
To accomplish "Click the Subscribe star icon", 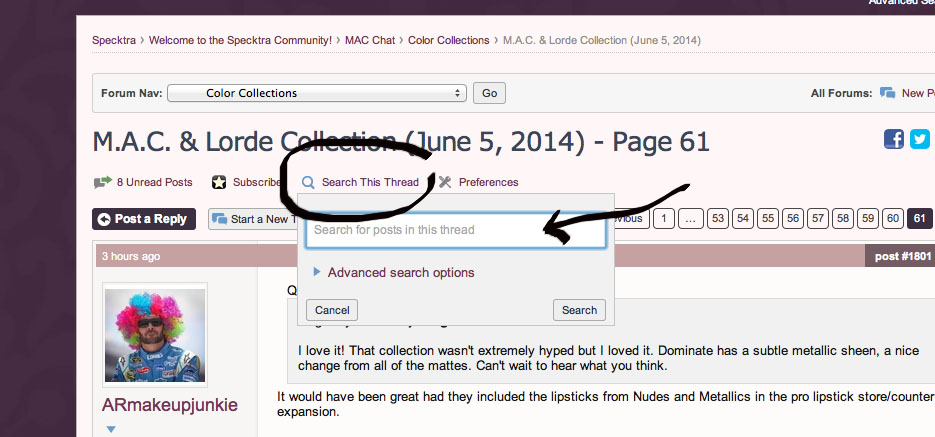I will 219,182.
